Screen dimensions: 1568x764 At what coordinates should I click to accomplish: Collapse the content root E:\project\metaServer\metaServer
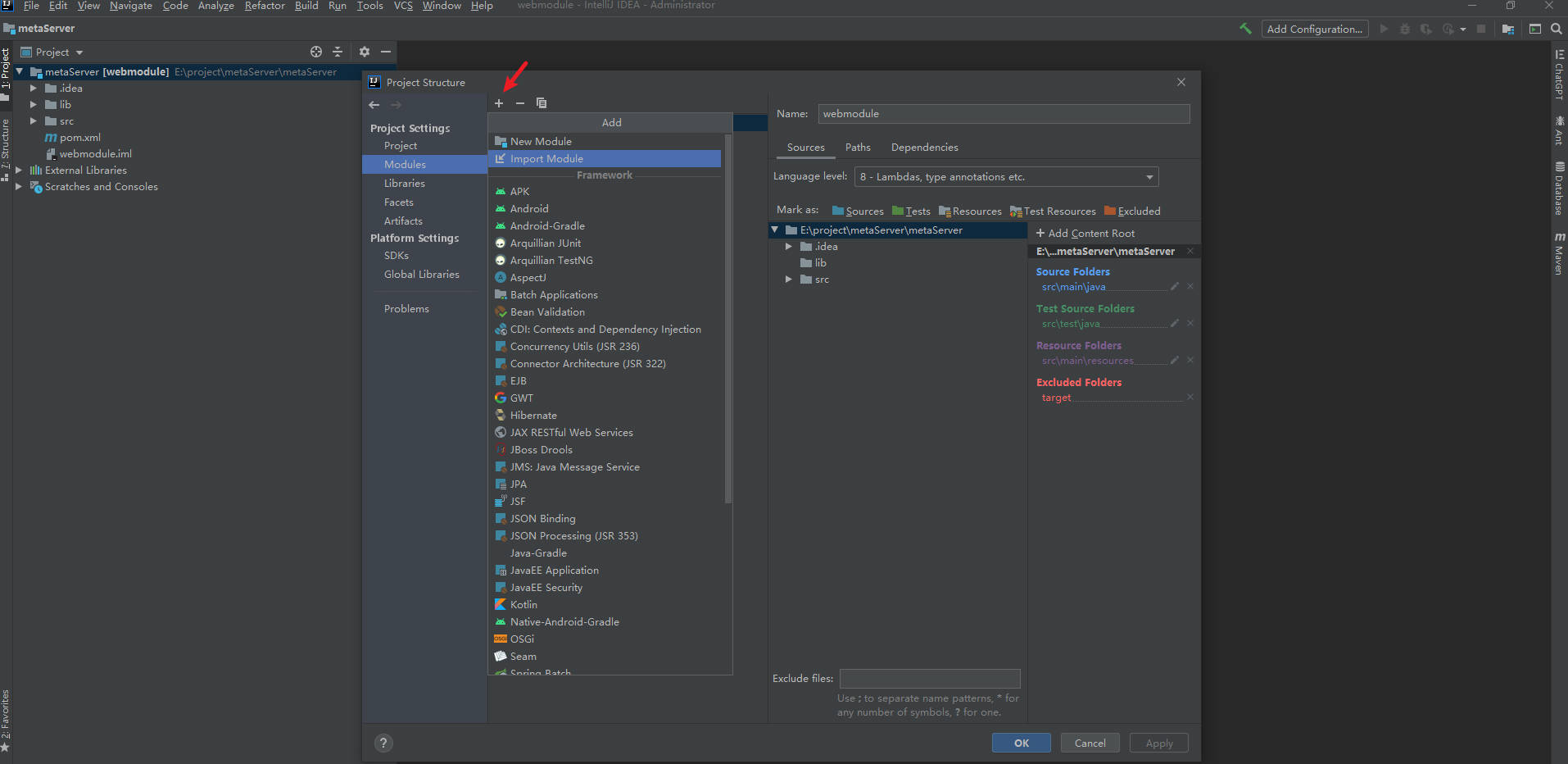click(775, 230)
